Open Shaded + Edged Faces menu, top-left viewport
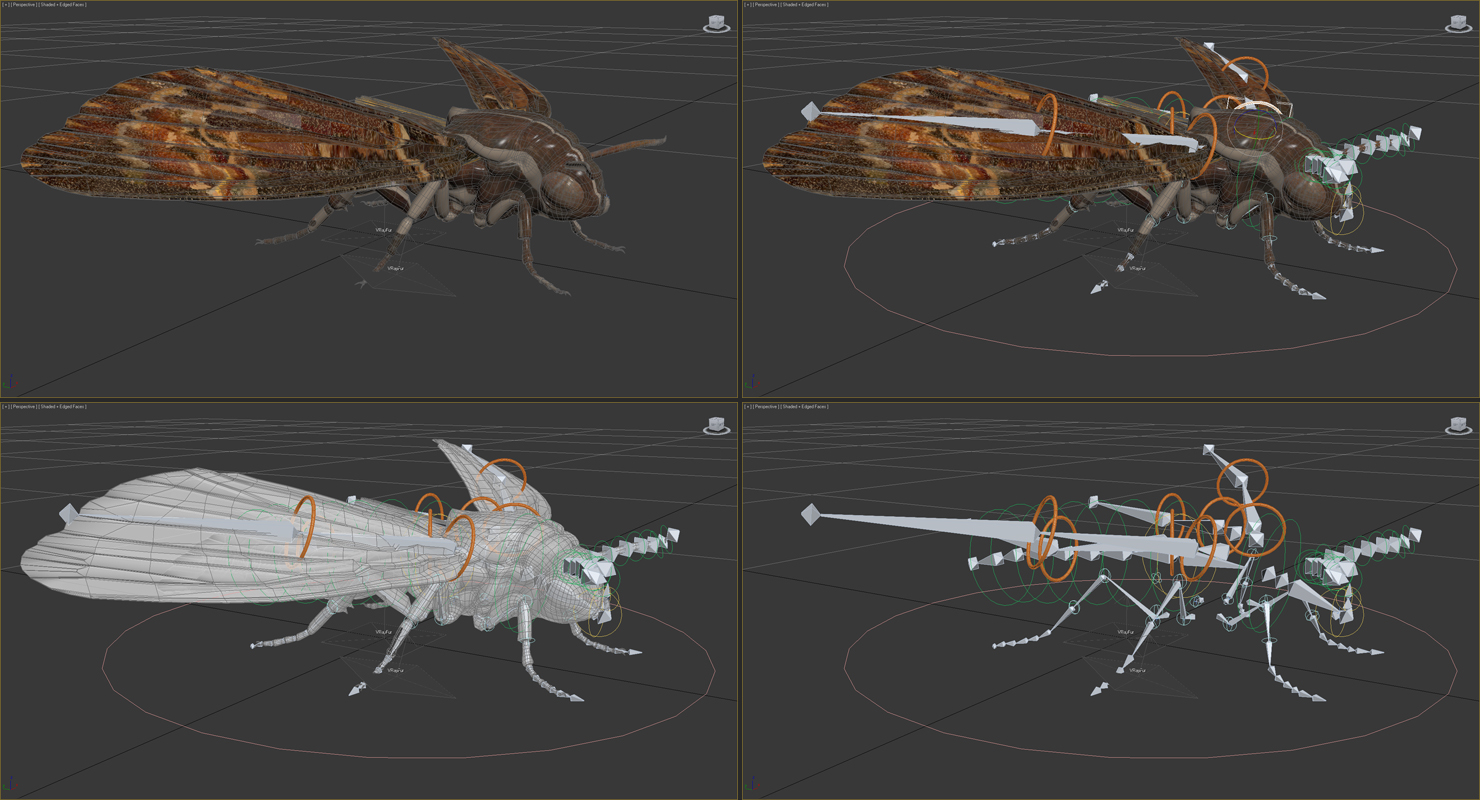Image resolution: width=1480 pixels, height=800 pixels. point(62,5)
